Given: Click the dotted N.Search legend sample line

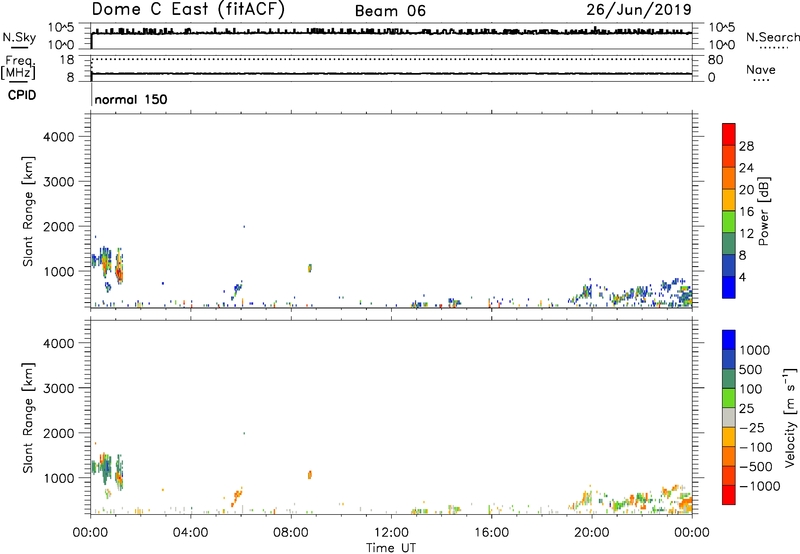Looking at the screenshot, I should pyautogui.click(x=773, y=48).
